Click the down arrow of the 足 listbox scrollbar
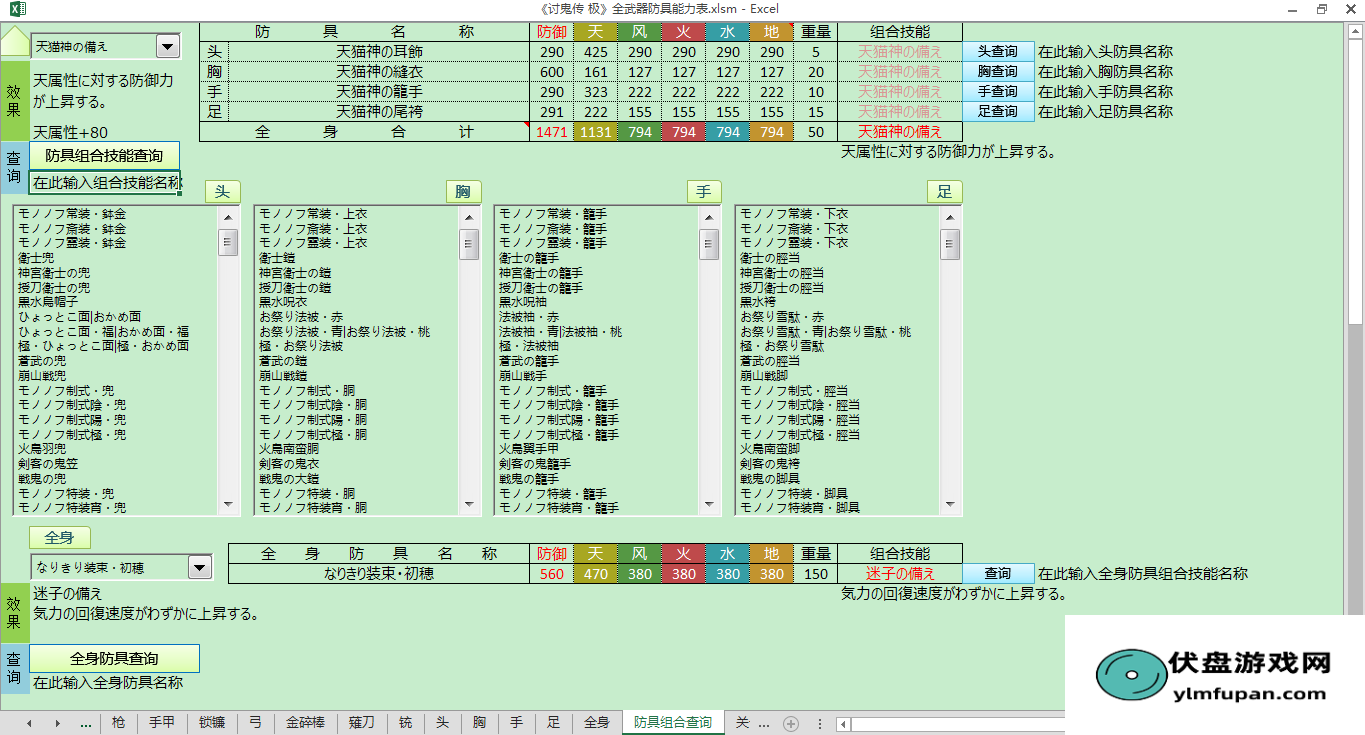 click(950, 505)
